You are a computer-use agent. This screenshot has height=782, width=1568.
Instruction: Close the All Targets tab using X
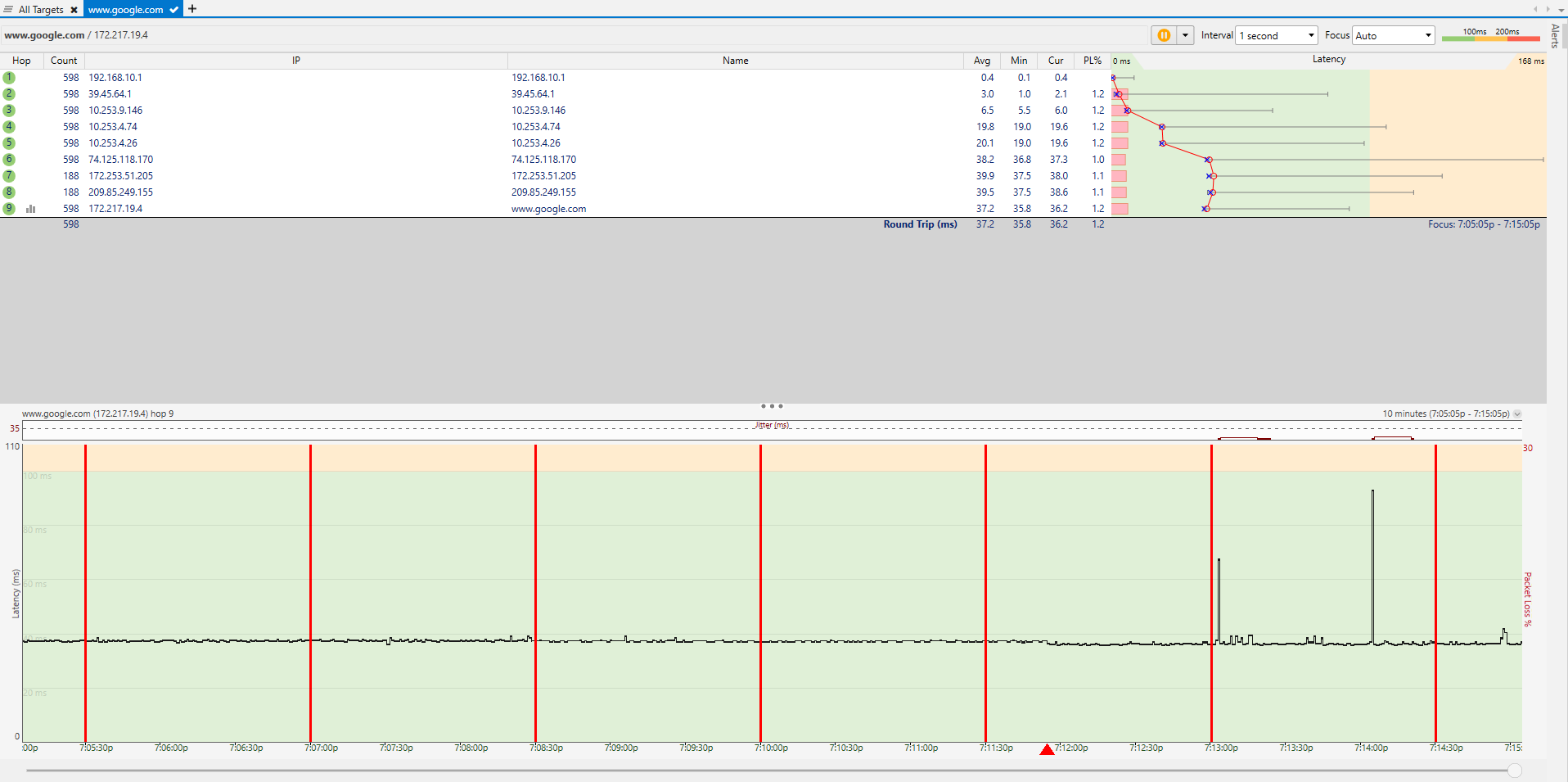74,10
